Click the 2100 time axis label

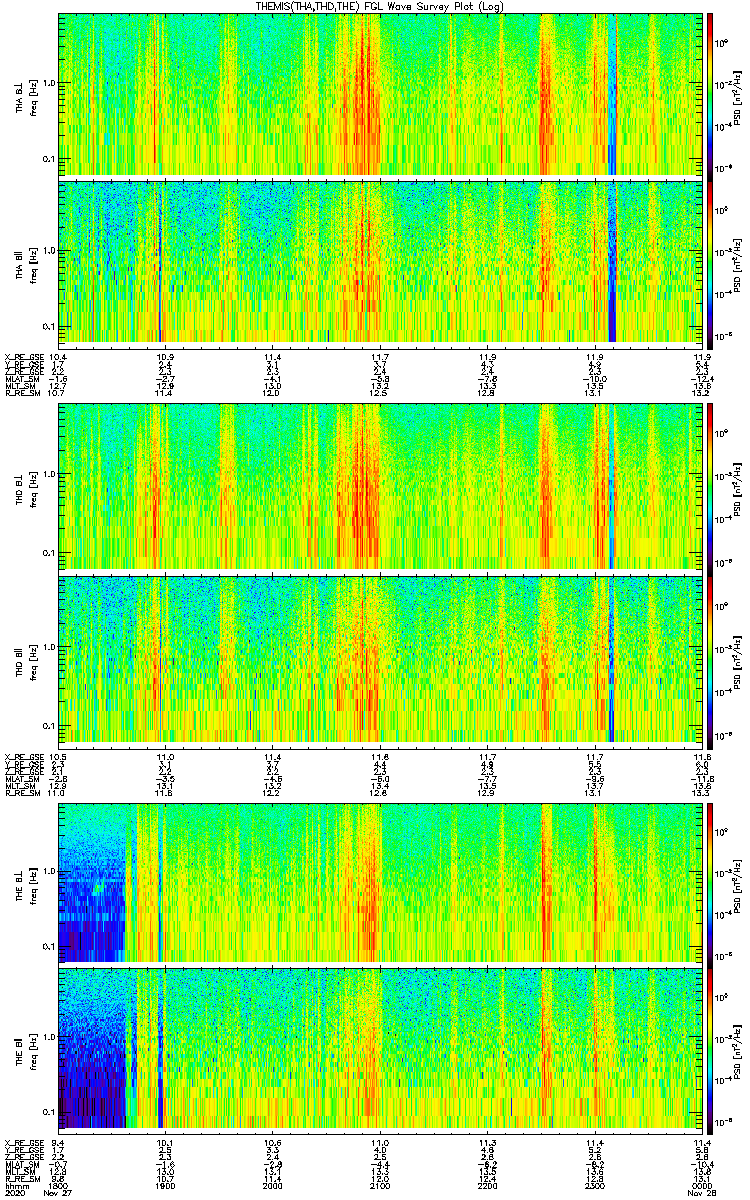(x=379, y=1186)
